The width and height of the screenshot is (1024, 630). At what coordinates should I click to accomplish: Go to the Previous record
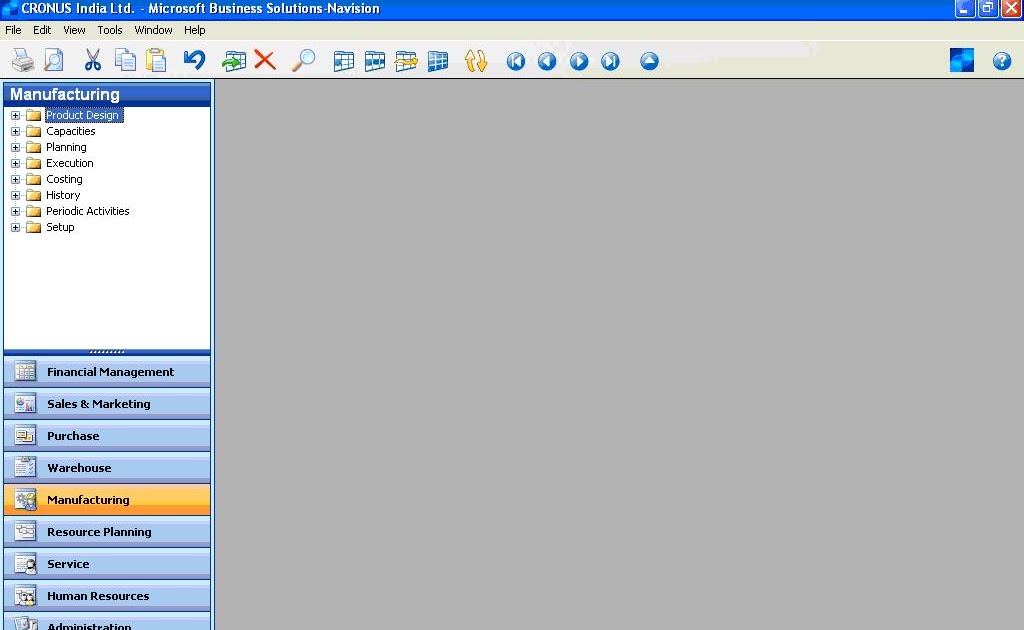point(547,61)
